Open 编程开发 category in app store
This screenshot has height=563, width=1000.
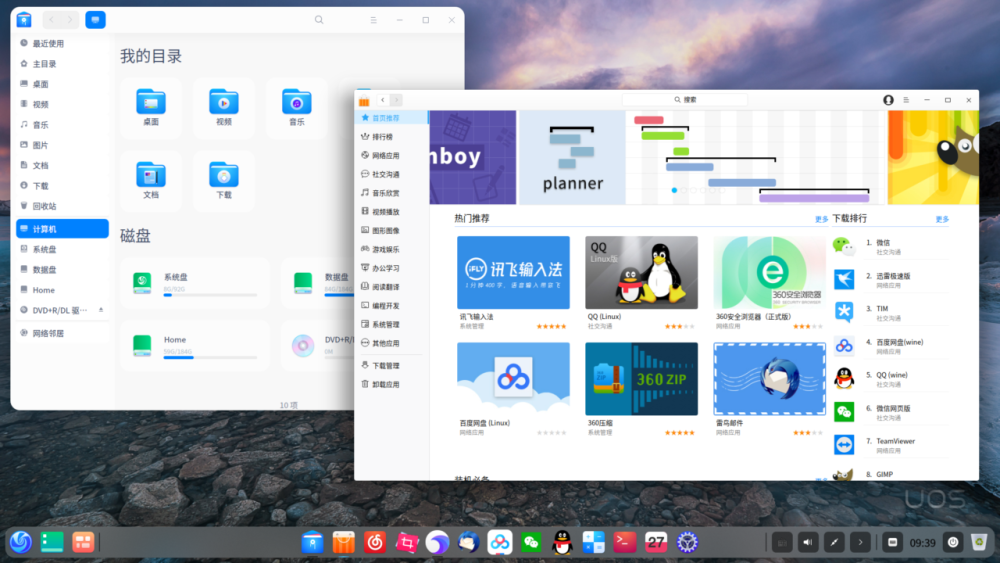point(385,305)
